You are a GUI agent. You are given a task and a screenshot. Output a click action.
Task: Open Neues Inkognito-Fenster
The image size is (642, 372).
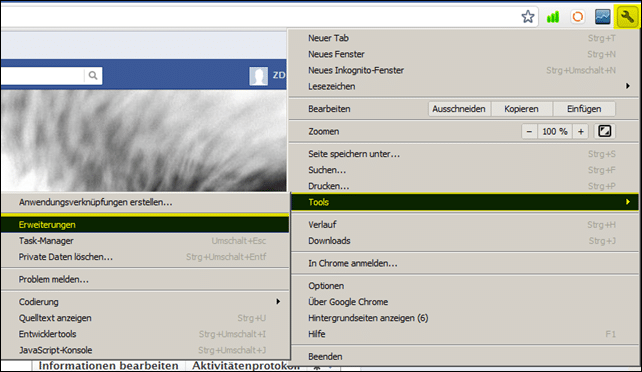coord(464,70)
